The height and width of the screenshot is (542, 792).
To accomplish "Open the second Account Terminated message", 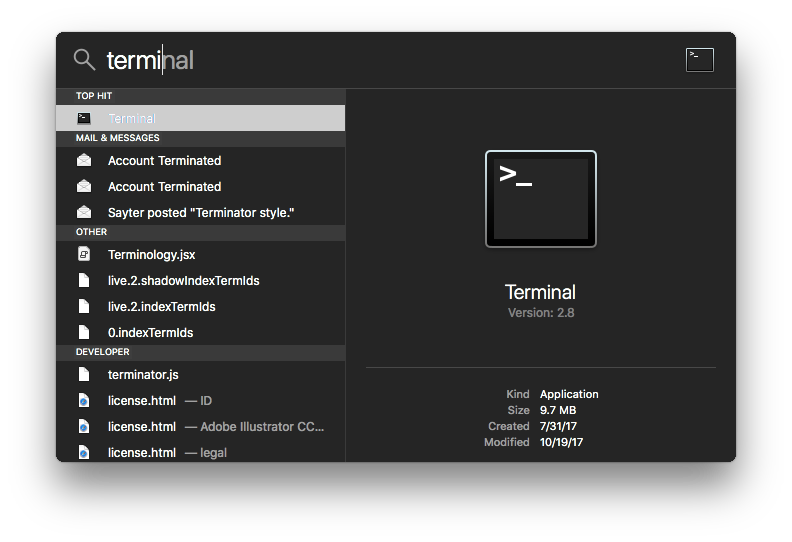I will [201, 186].
